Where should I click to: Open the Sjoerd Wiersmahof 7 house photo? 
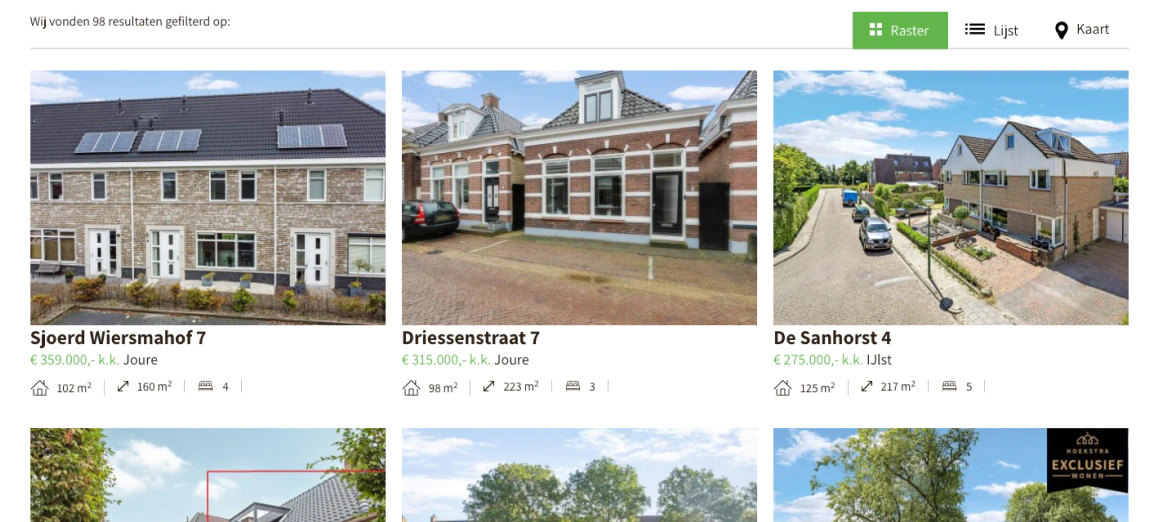(x=208, y=197)
